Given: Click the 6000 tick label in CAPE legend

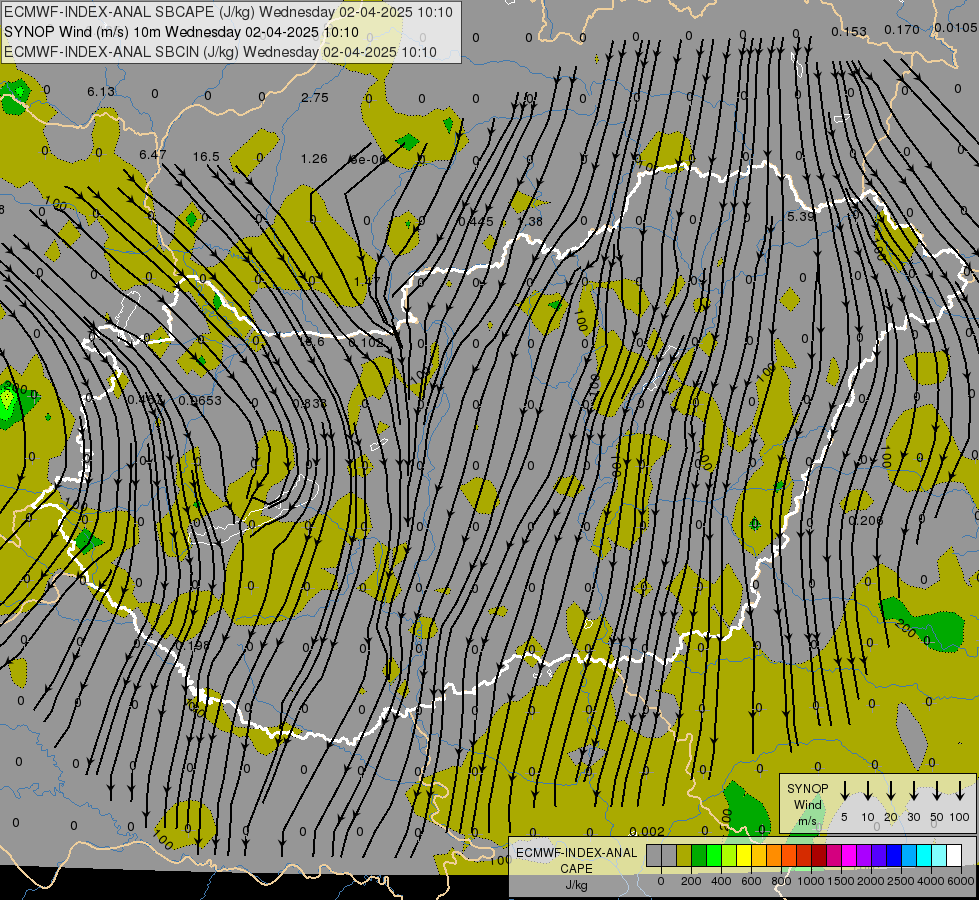Looking at the screenshot, I should pyautogui.click(x=961, y=881).
